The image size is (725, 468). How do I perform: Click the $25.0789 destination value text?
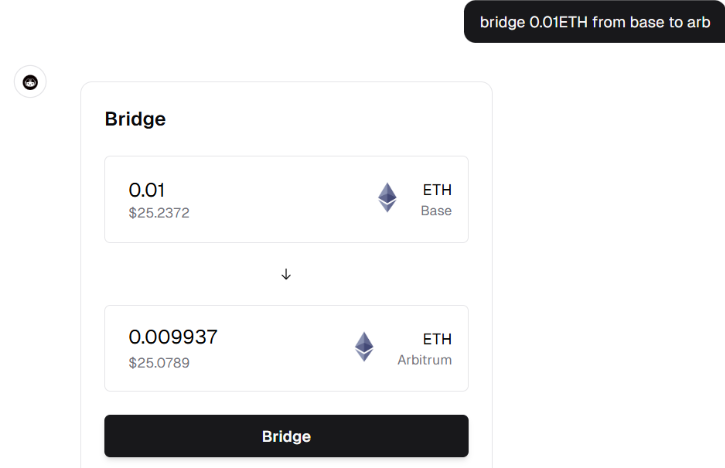pos(159,363)
